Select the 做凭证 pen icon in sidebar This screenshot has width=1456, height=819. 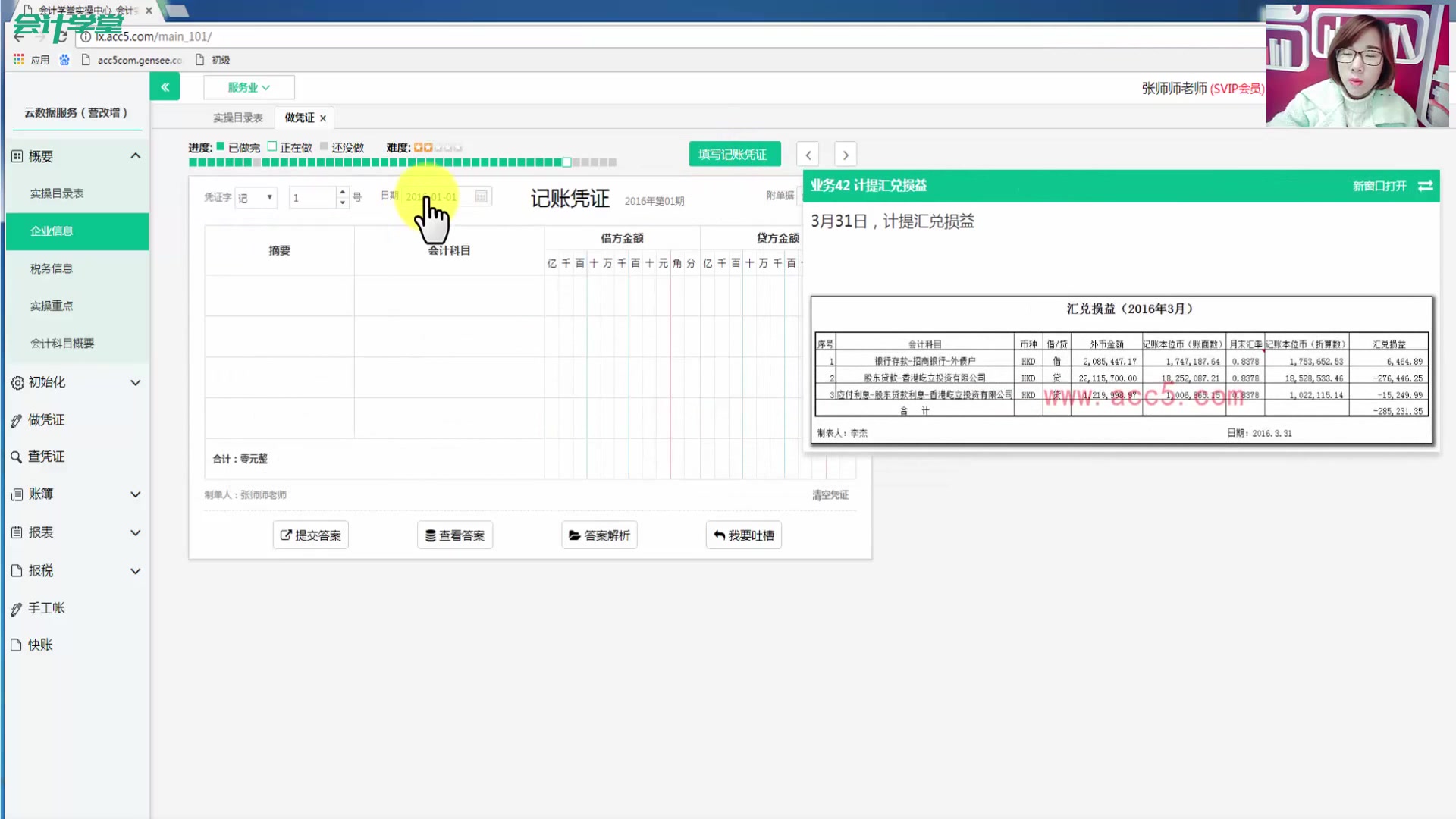click(17, 419)
